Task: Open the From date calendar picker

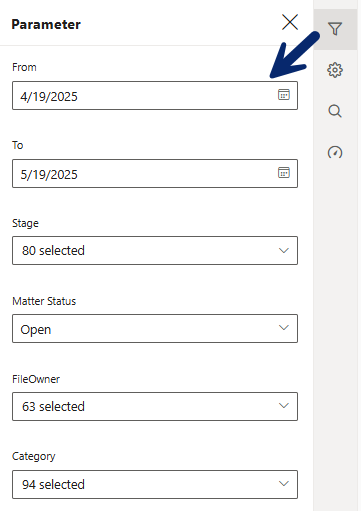Action: (x=284, y=95)
